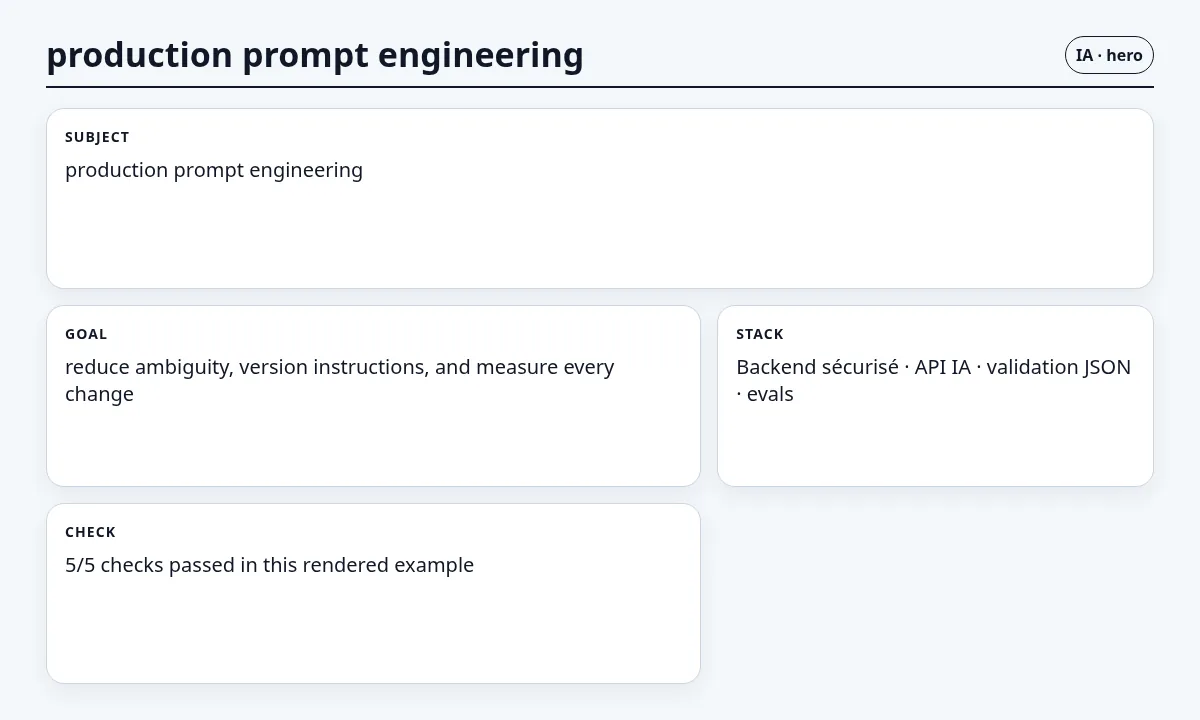The width and height of the screenshot is (1200, 720).
Task: Select the SUBJECT card label
Action: 97,137
